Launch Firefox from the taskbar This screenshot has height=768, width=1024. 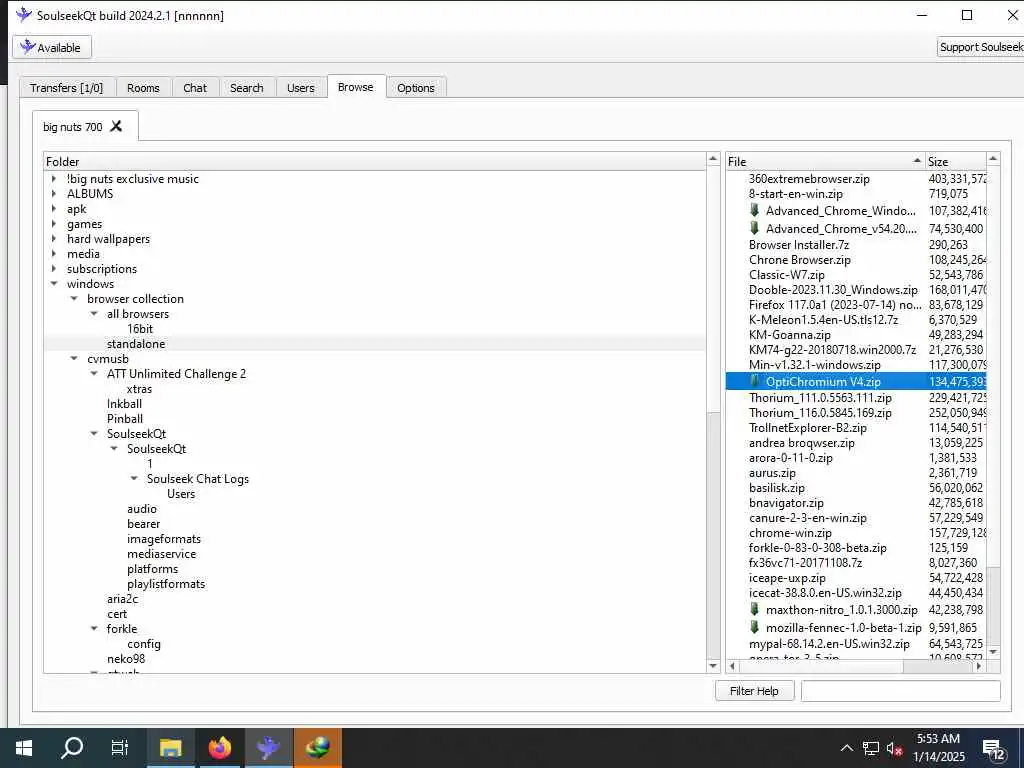pyautogui.click(x=219, y=748)
